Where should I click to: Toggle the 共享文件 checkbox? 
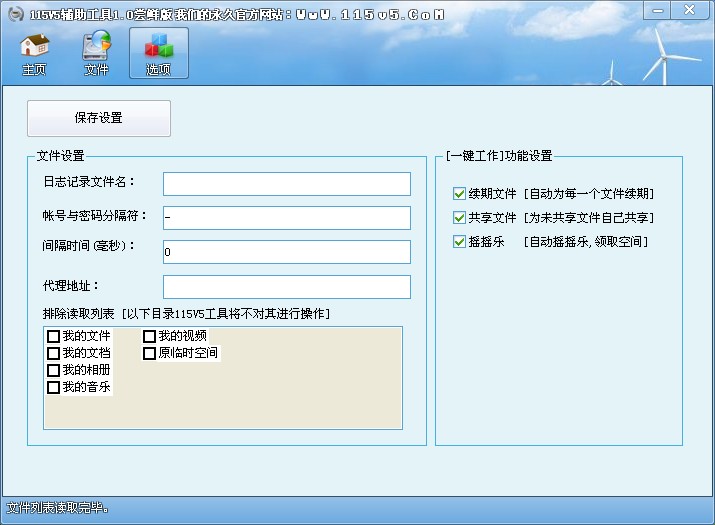pyautogui.click(x=459, y=218)
